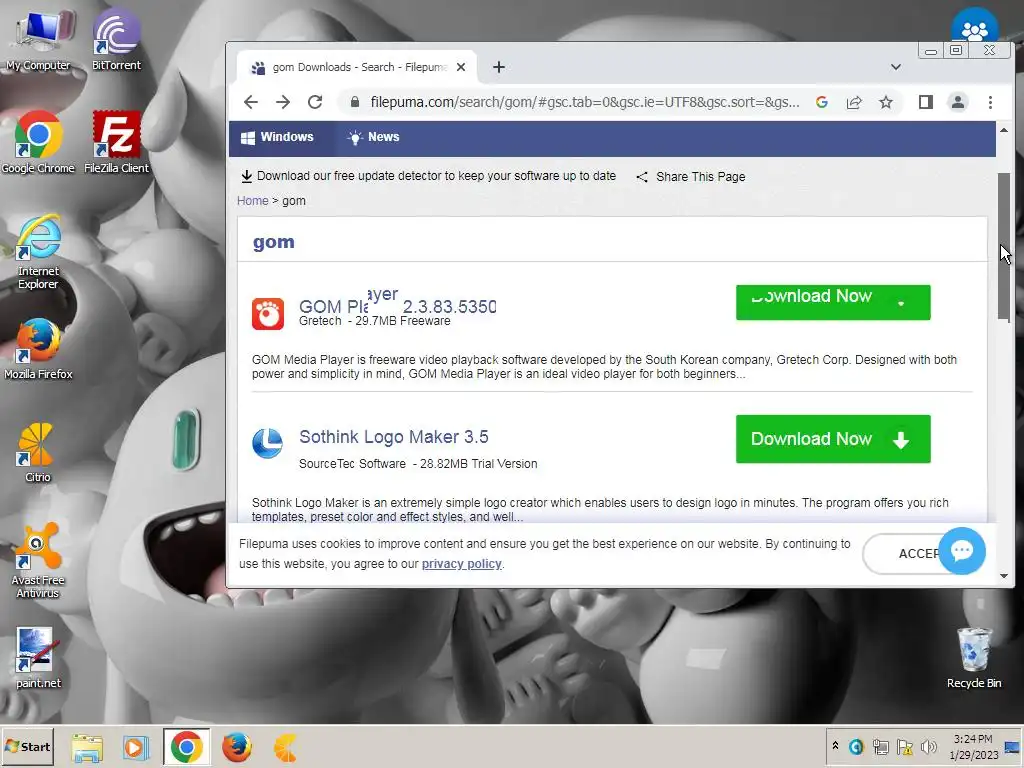Click Share This Page
The height and width of the screenshot is (768, 1024).
[690, 176]
